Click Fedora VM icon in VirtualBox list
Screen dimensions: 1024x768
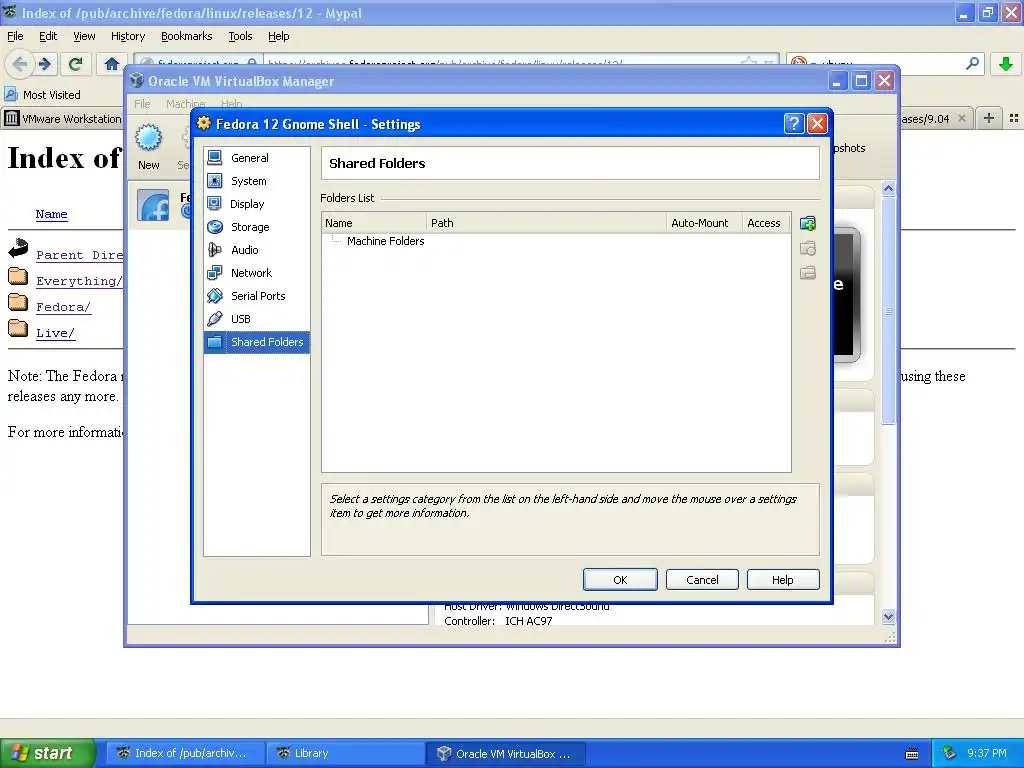153,206
